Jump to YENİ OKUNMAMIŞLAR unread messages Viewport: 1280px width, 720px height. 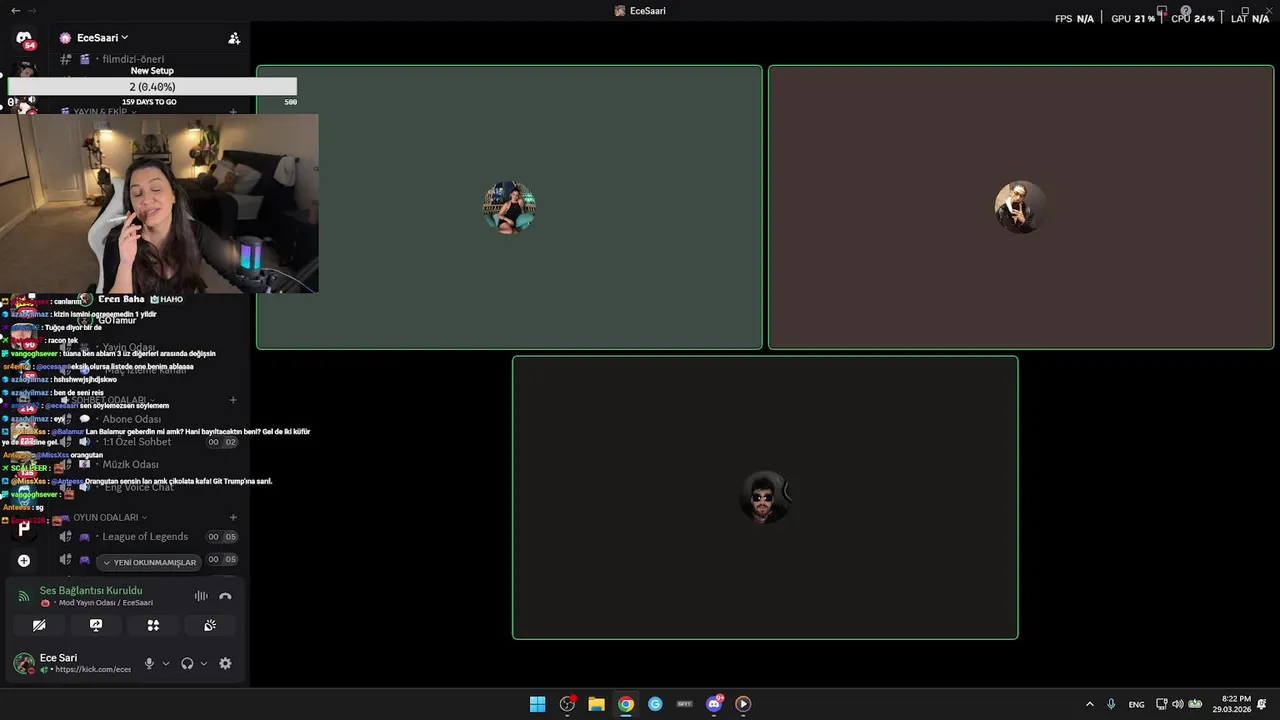[x=149, y=562]
